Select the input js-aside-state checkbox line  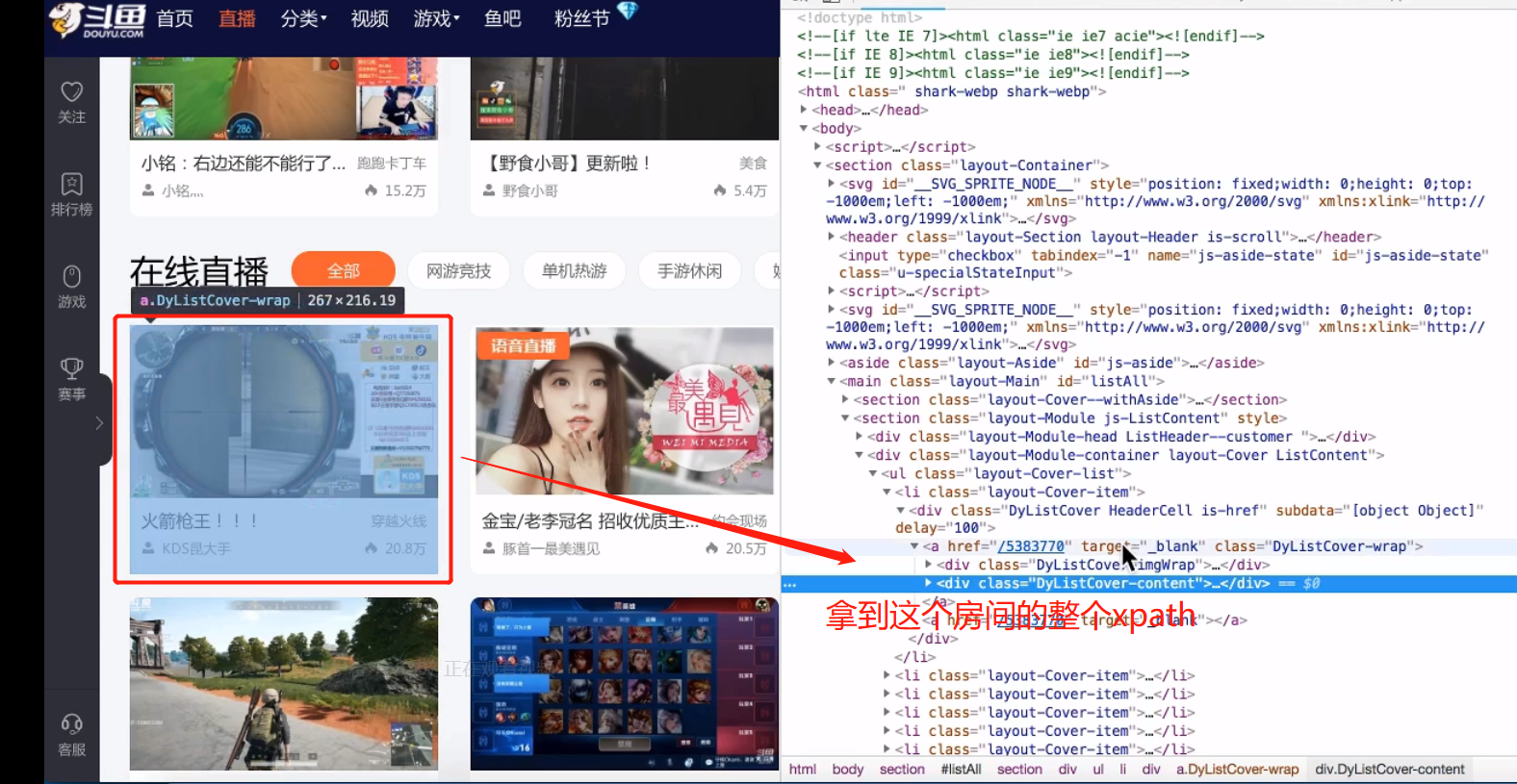(x=1164, y=264)
